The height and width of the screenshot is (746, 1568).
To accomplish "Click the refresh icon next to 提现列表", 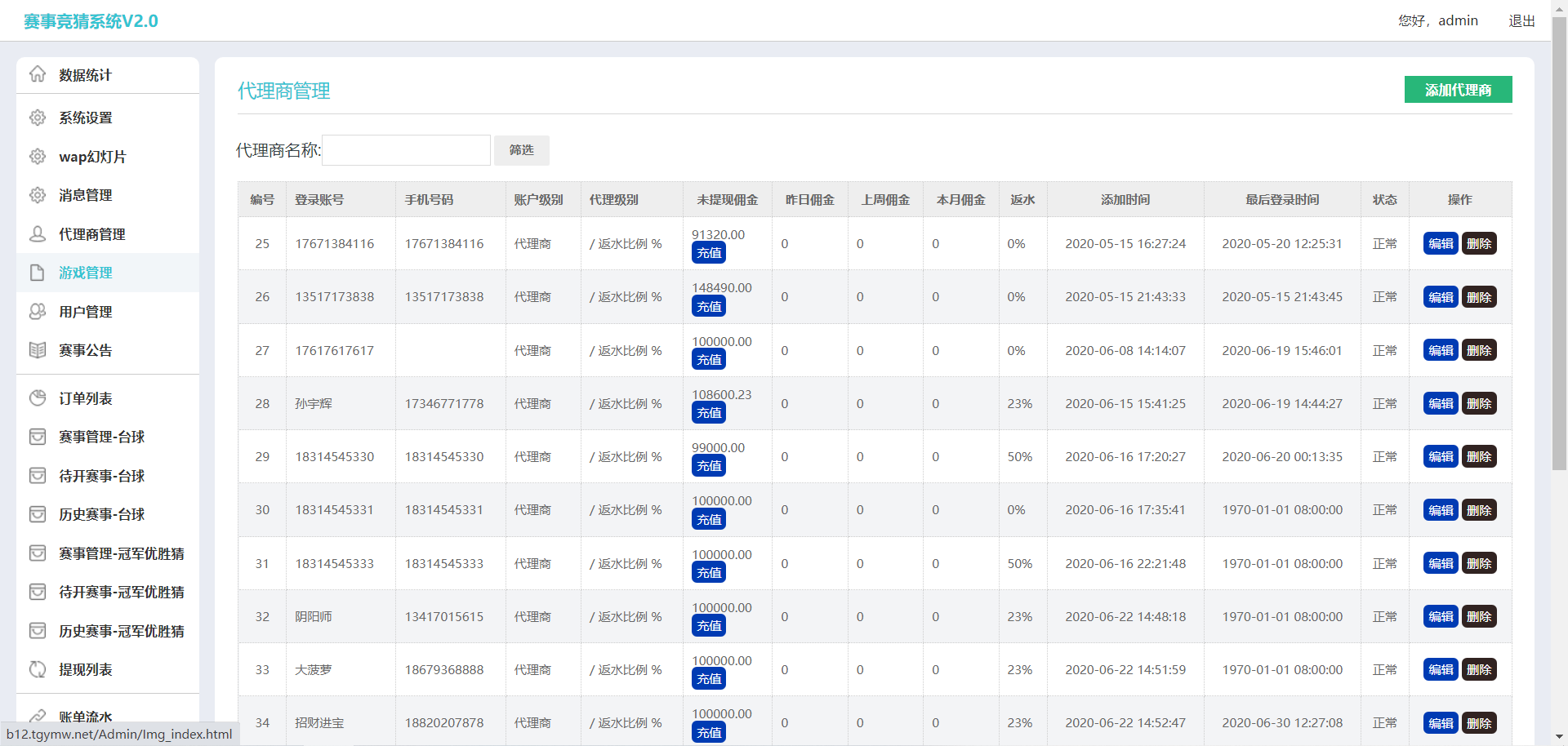I will [38, 669].
